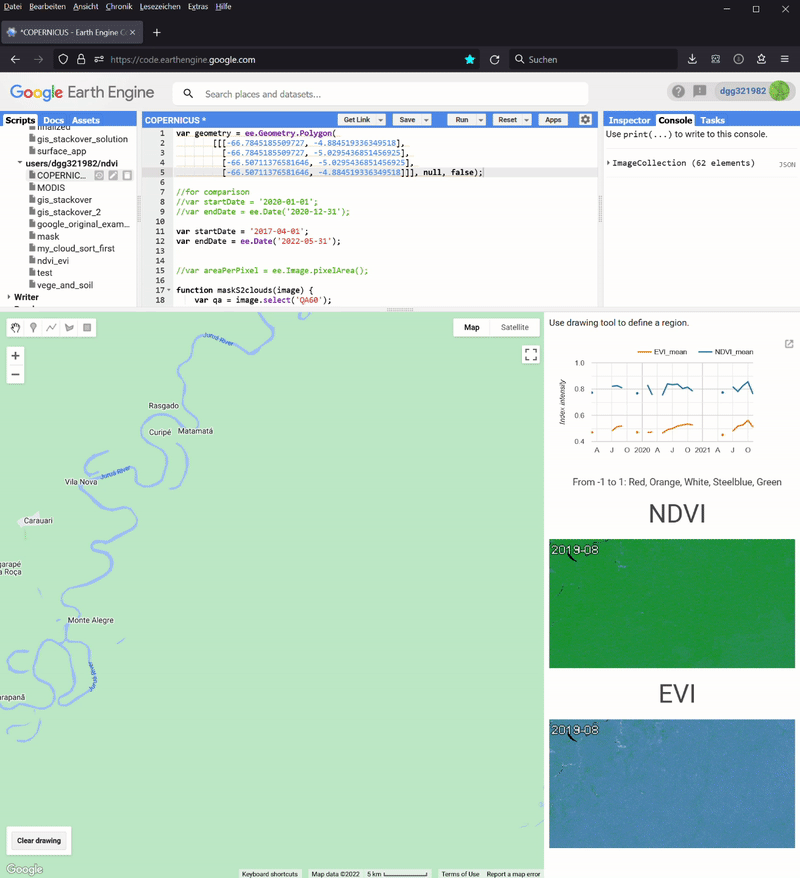Toggle the map to fullscreen view
800x878 pixels.
pos(531,354)
